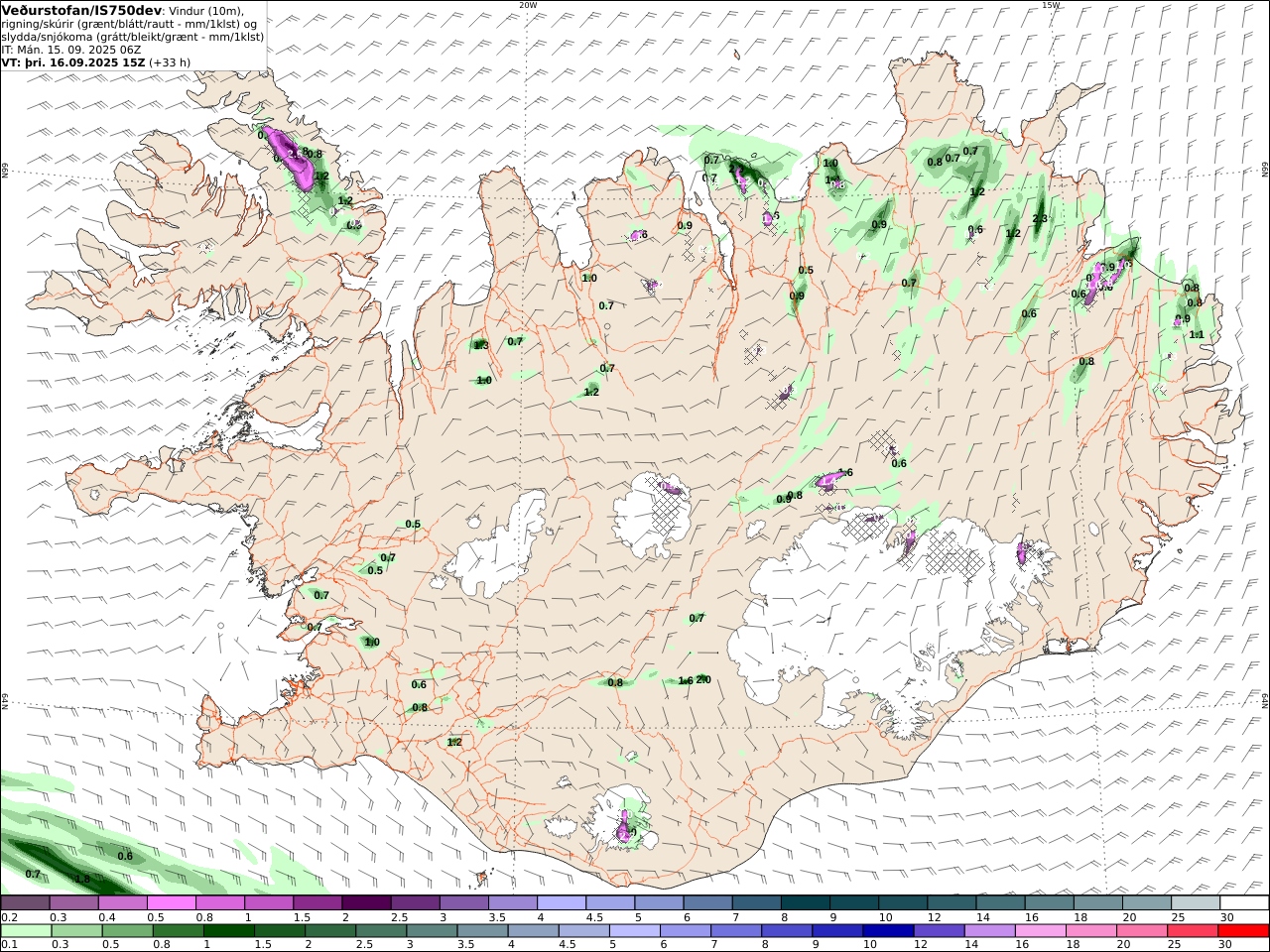Select the light pink 16–18 rain swatch
1270x952 pixels.
[x=1039, y=931]
